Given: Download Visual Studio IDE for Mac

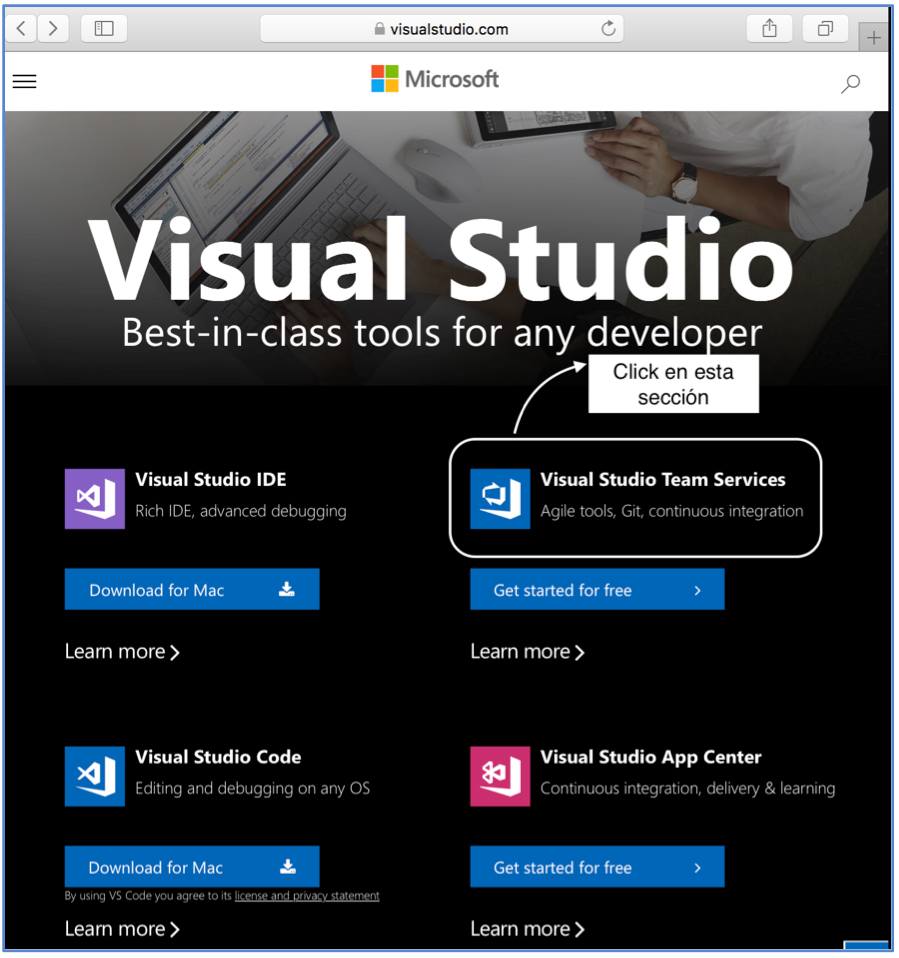Looking at the screenshot, I should pyautogui.click(x=192, y=589).
